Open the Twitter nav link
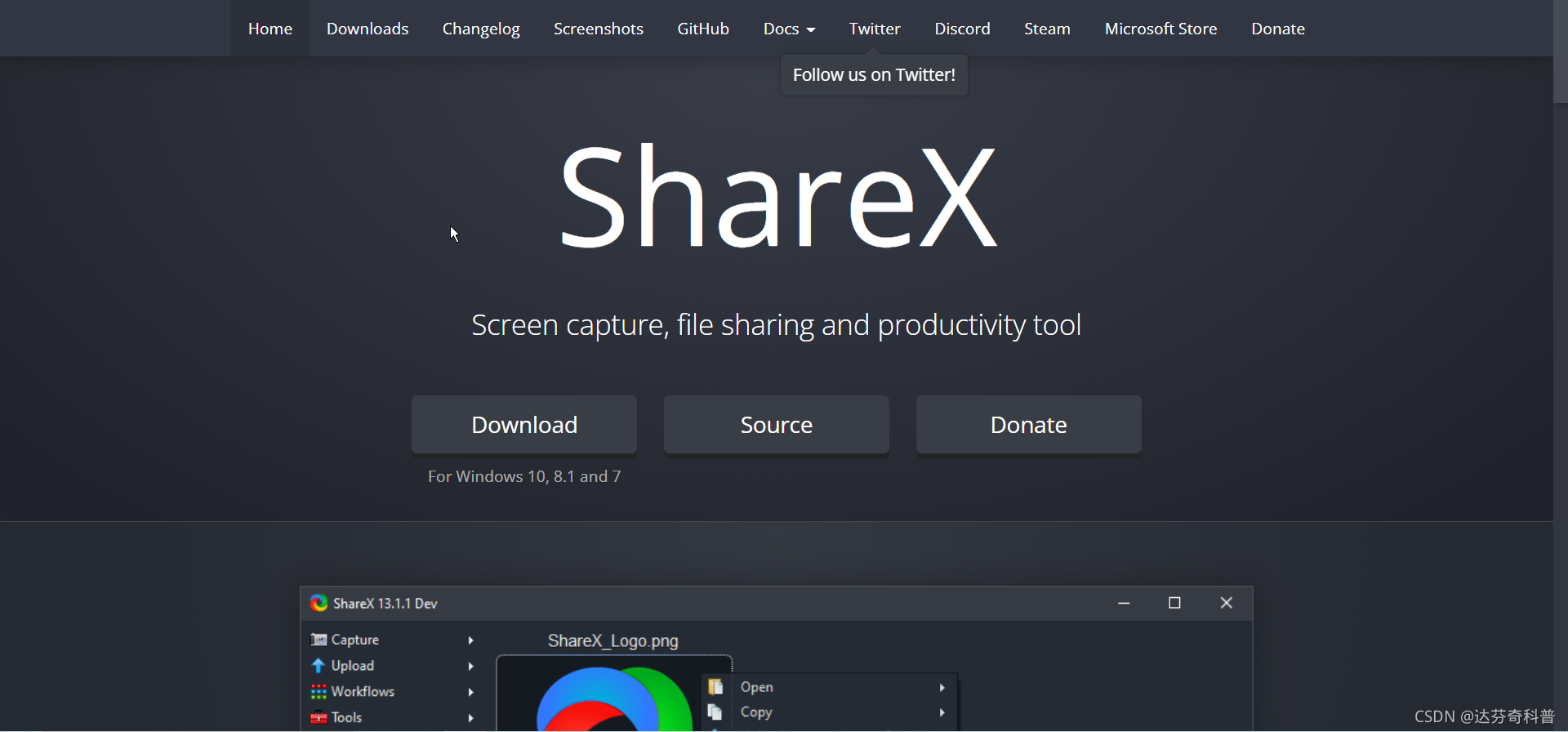Viewport: 1568px width, 732px height. click(x=875, y=29)
